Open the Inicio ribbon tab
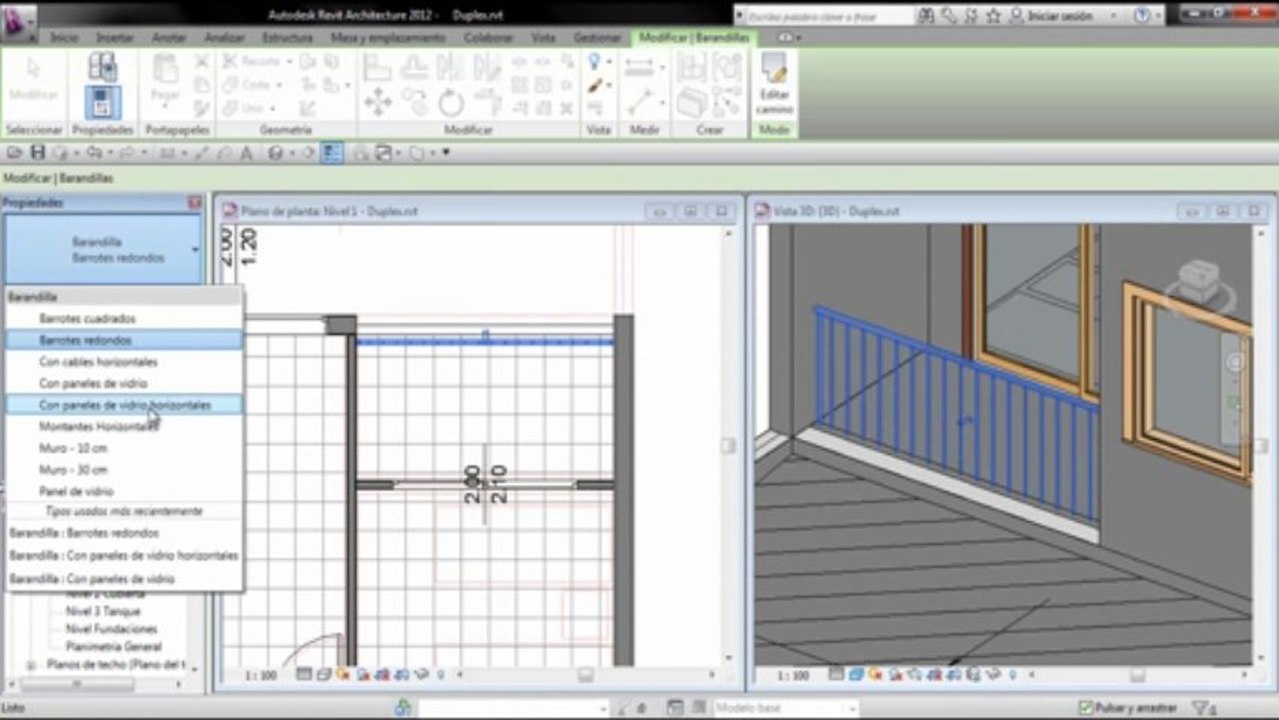 [64, 37]
